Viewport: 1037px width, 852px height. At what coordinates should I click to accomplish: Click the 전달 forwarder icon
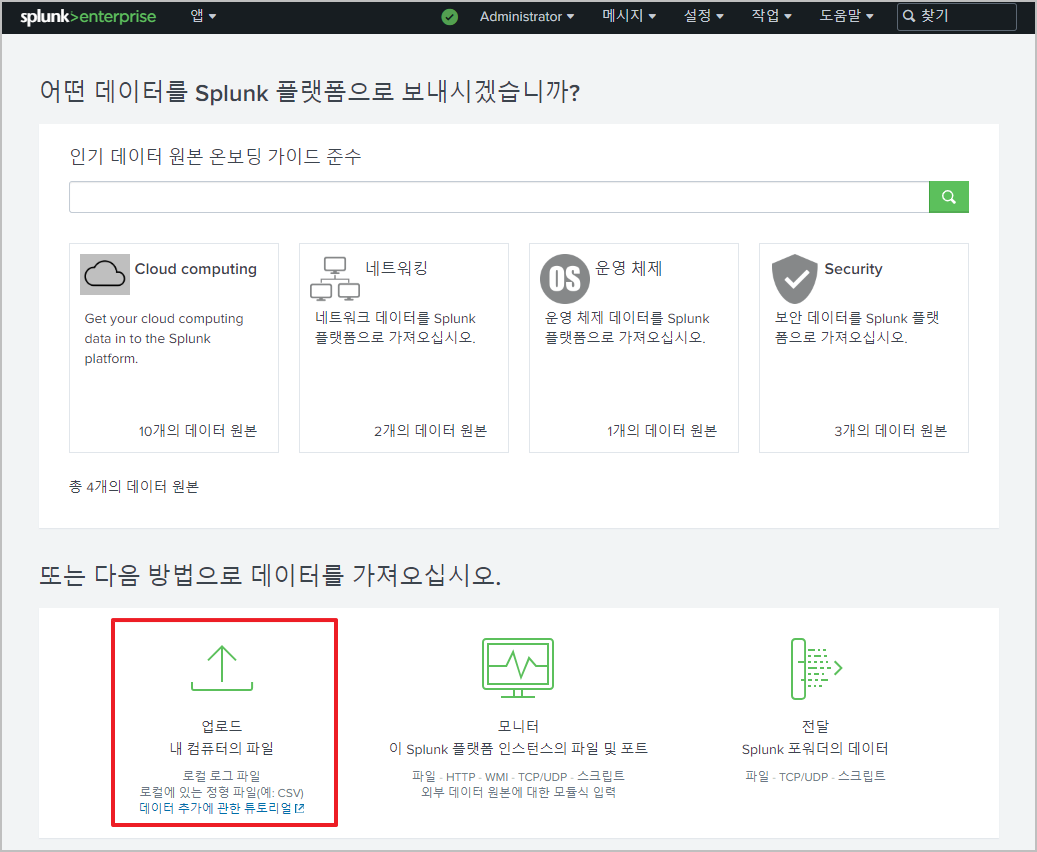815,668
